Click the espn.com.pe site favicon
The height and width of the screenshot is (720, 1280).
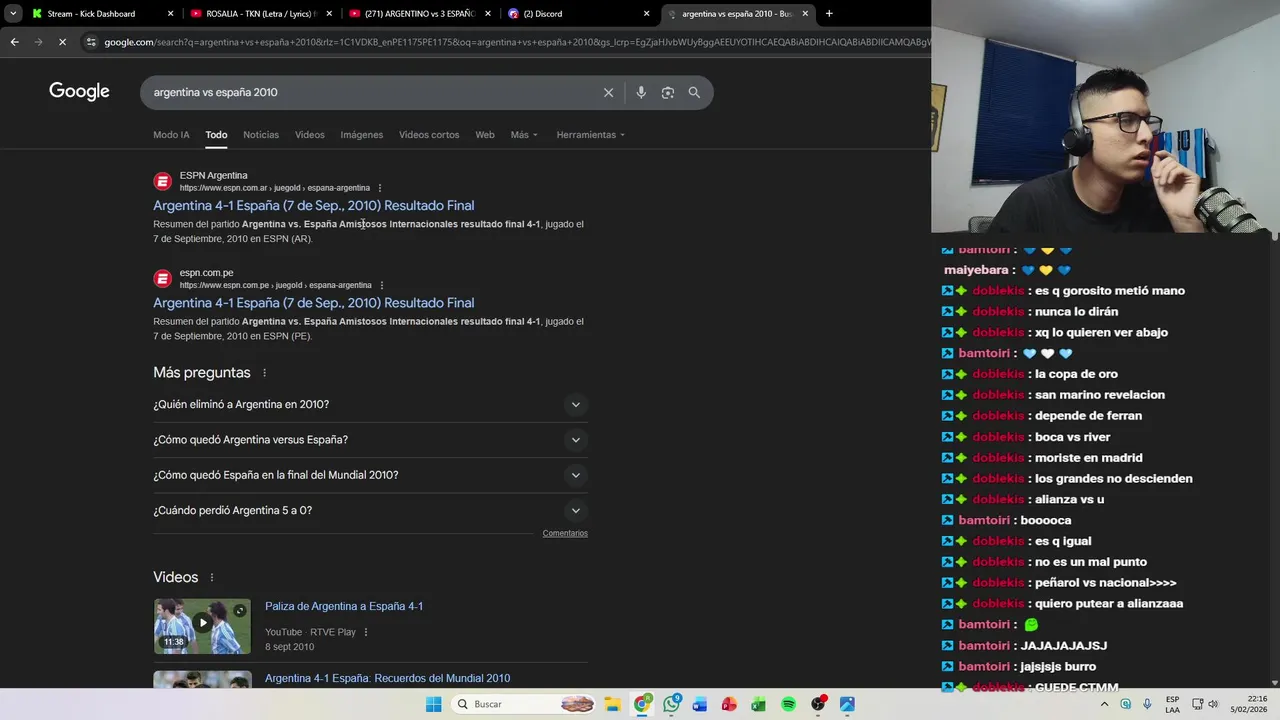coord(163,278)
